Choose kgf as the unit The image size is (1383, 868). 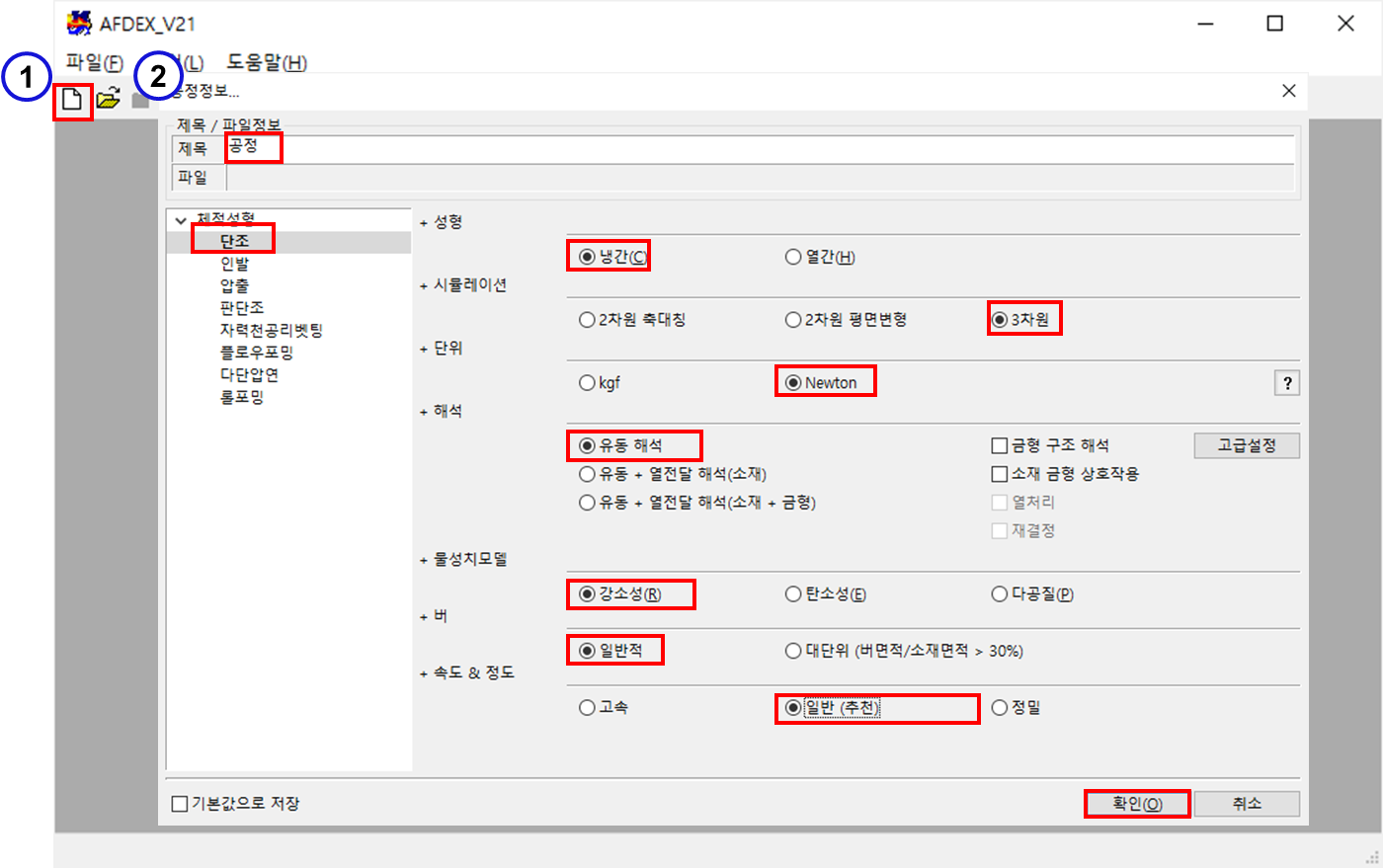click(x=587, y=383)
